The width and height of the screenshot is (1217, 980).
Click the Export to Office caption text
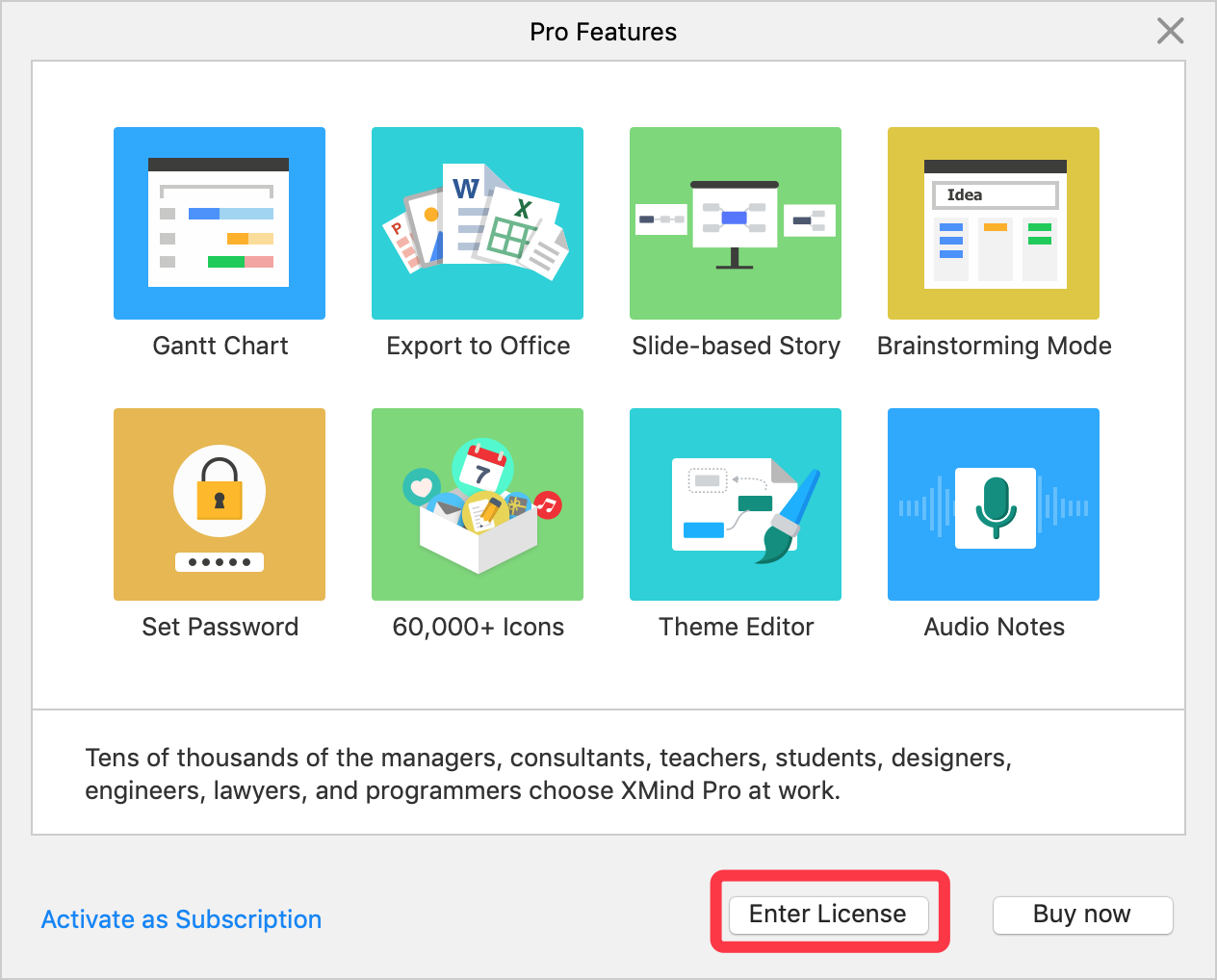point(479,346)
